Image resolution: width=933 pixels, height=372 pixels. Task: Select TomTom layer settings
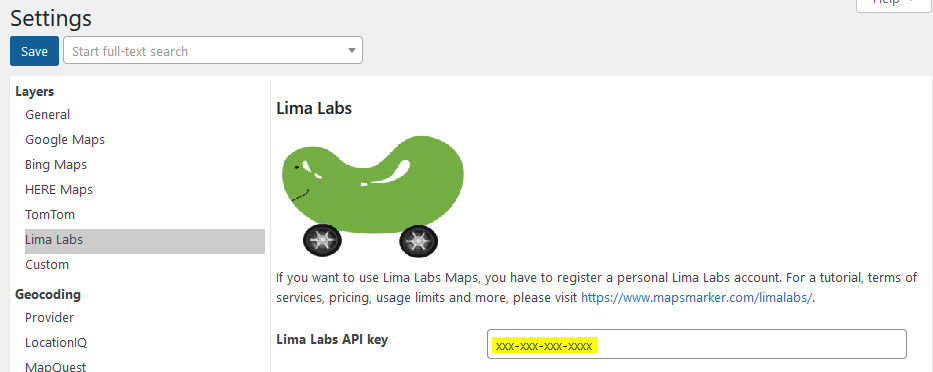tap(50, 214)
